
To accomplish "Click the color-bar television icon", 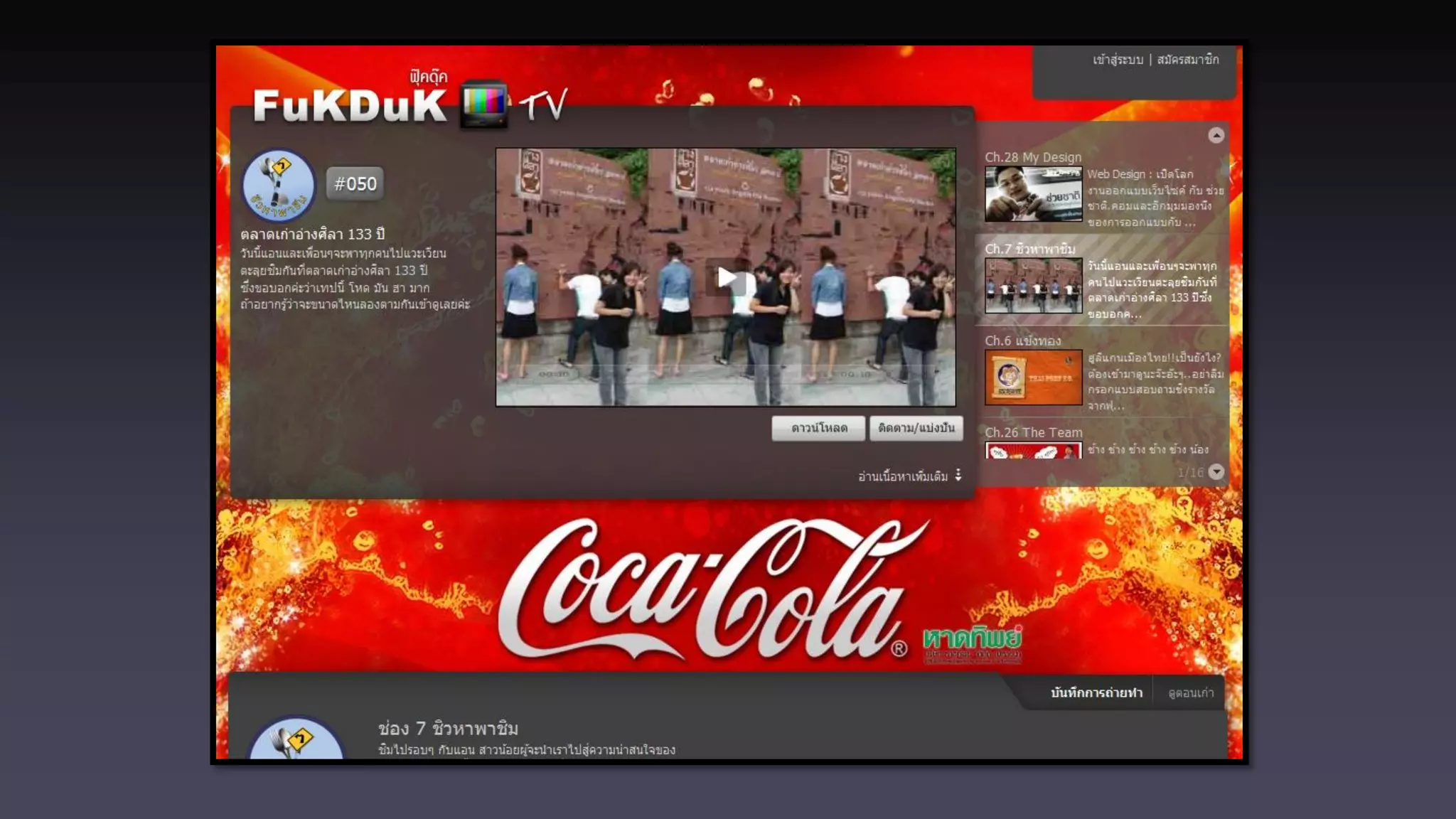I will [484, 105].
